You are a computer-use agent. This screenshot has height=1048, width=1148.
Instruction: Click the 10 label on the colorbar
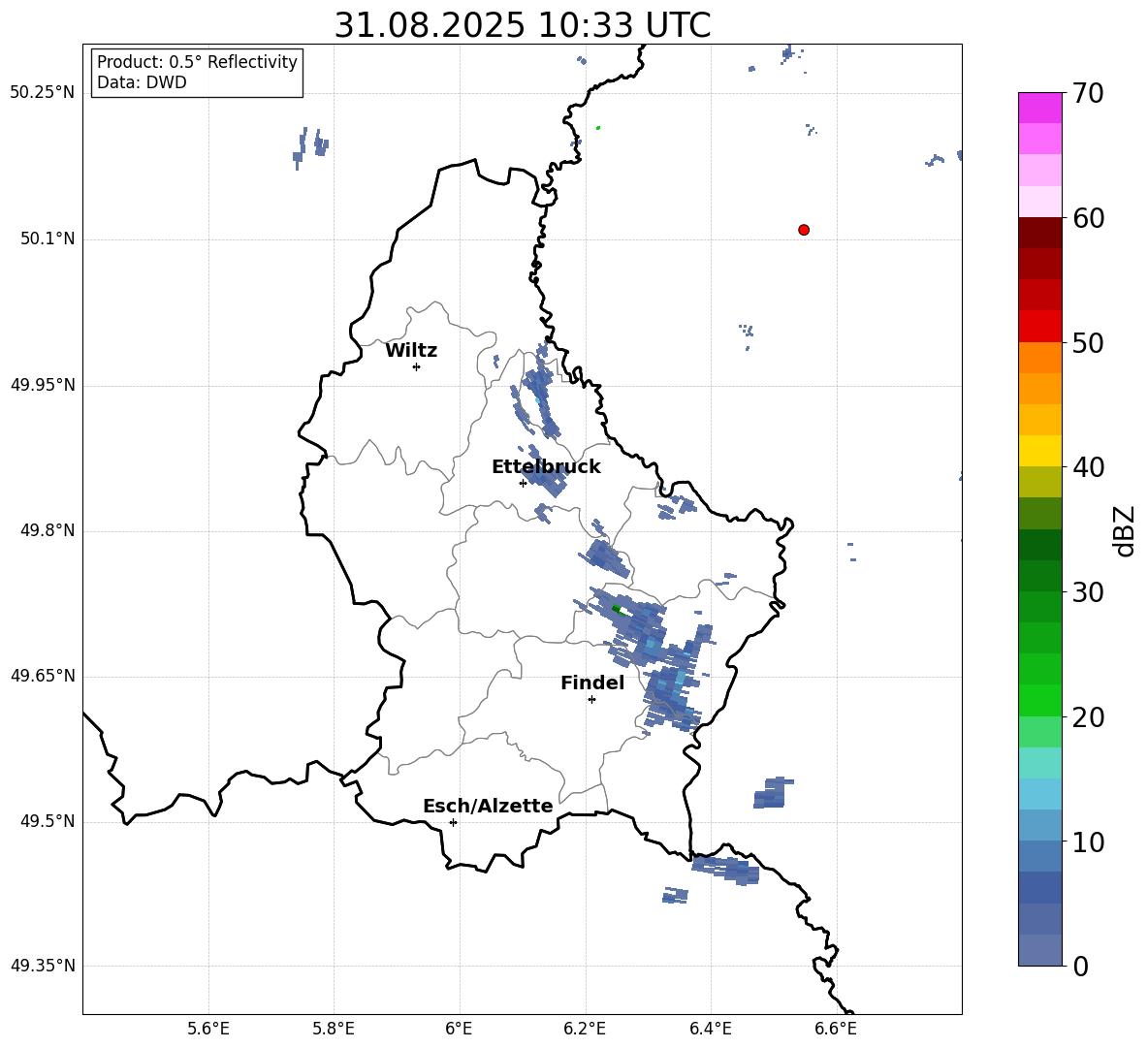point(1087,842)
